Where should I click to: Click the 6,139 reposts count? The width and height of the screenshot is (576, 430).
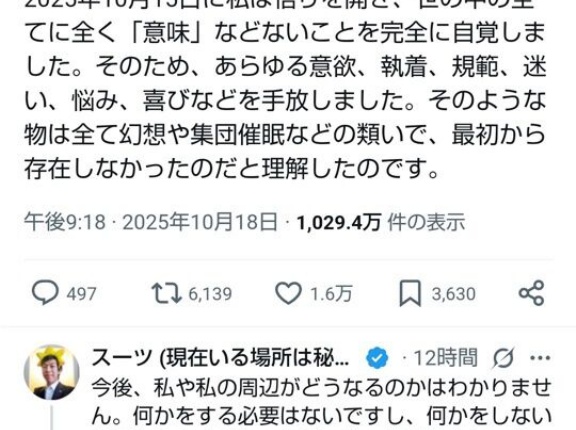pos(210,294)
